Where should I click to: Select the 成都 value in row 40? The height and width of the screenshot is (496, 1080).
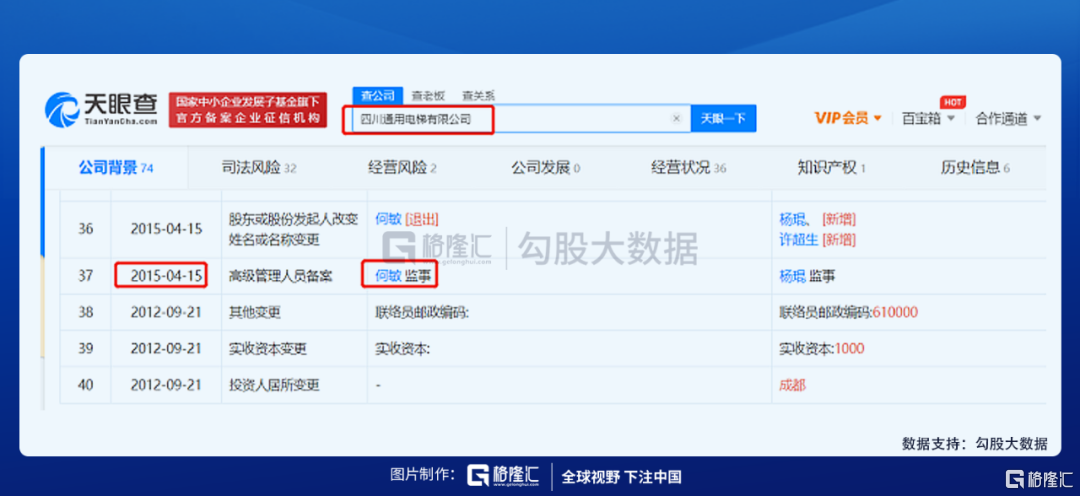(x=792, y=385)
